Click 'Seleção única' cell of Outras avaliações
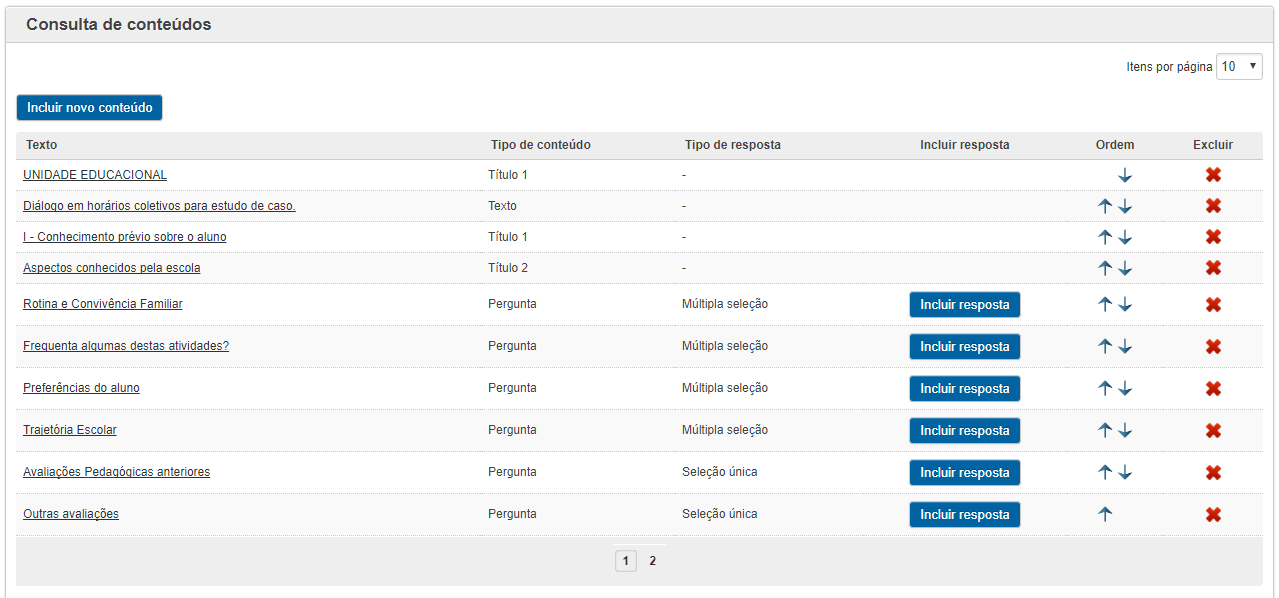The image size is (1279, 598). (x=720, y=514)
